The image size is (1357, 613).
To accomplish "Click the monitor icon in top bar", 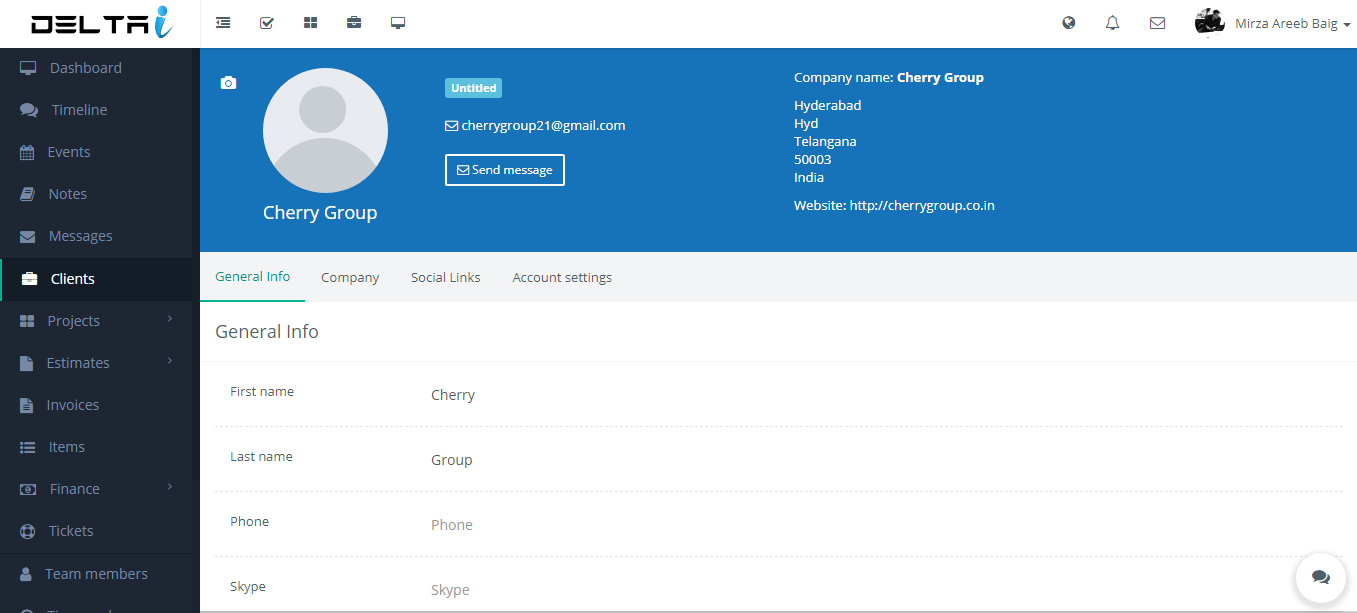I will click(x=398, y=23).
